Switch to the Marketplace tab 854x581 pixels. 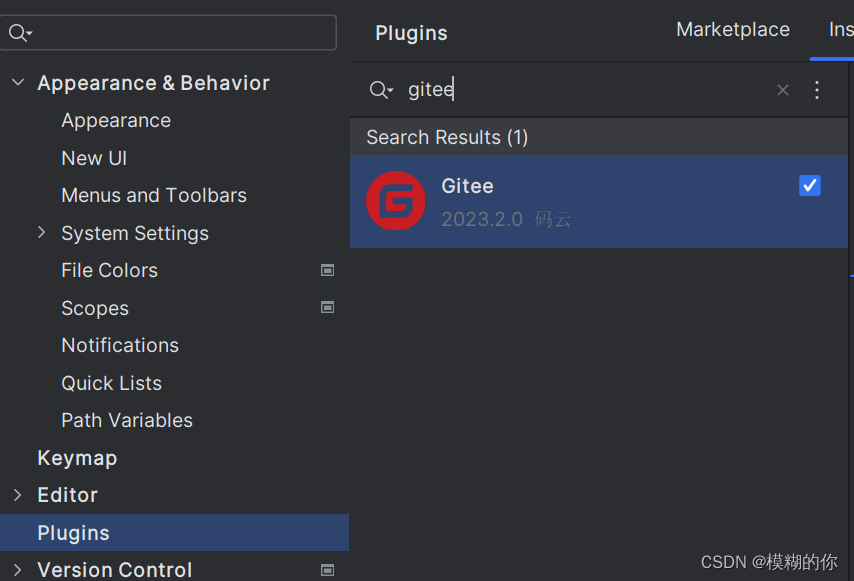[732, 30]
